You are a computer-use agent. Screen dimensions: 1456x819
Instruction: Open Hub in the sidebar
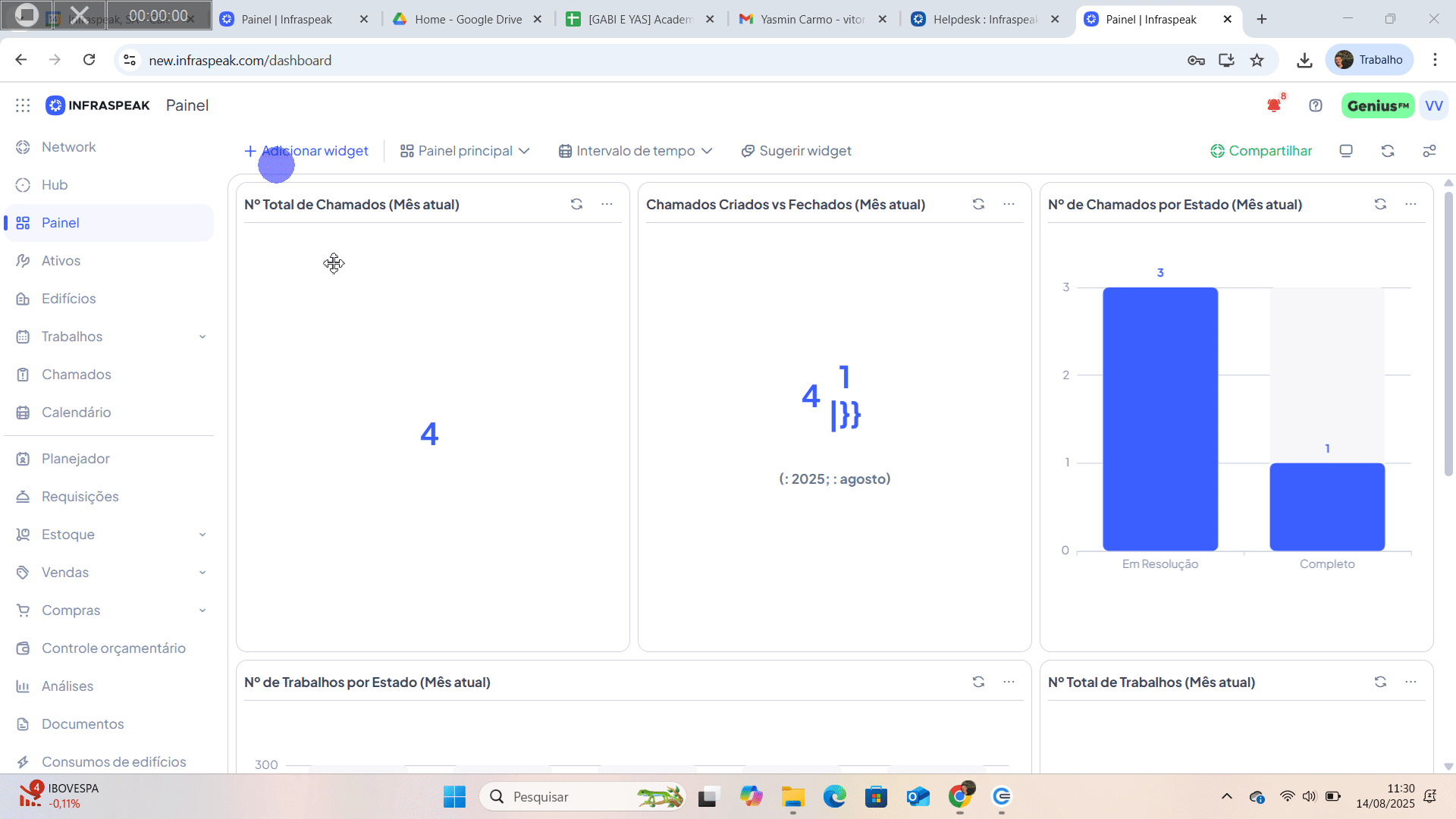[109, 185]
